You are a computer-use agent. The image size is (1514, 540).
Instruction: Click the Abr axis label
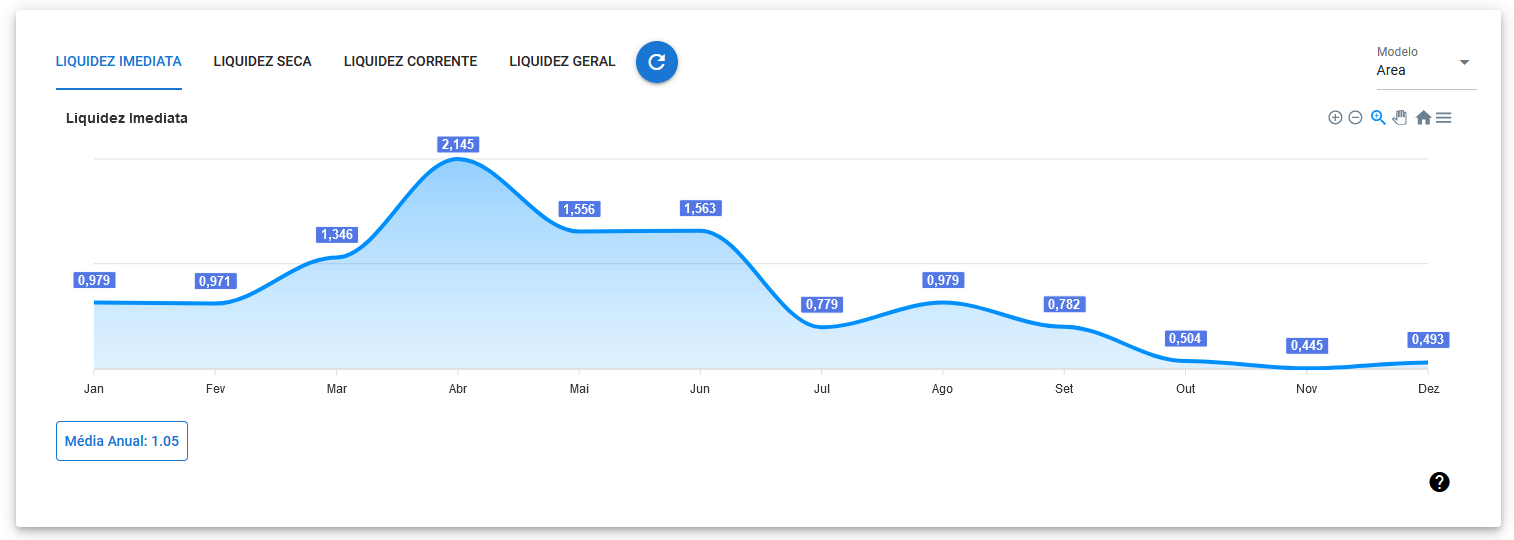coord(458,389)
